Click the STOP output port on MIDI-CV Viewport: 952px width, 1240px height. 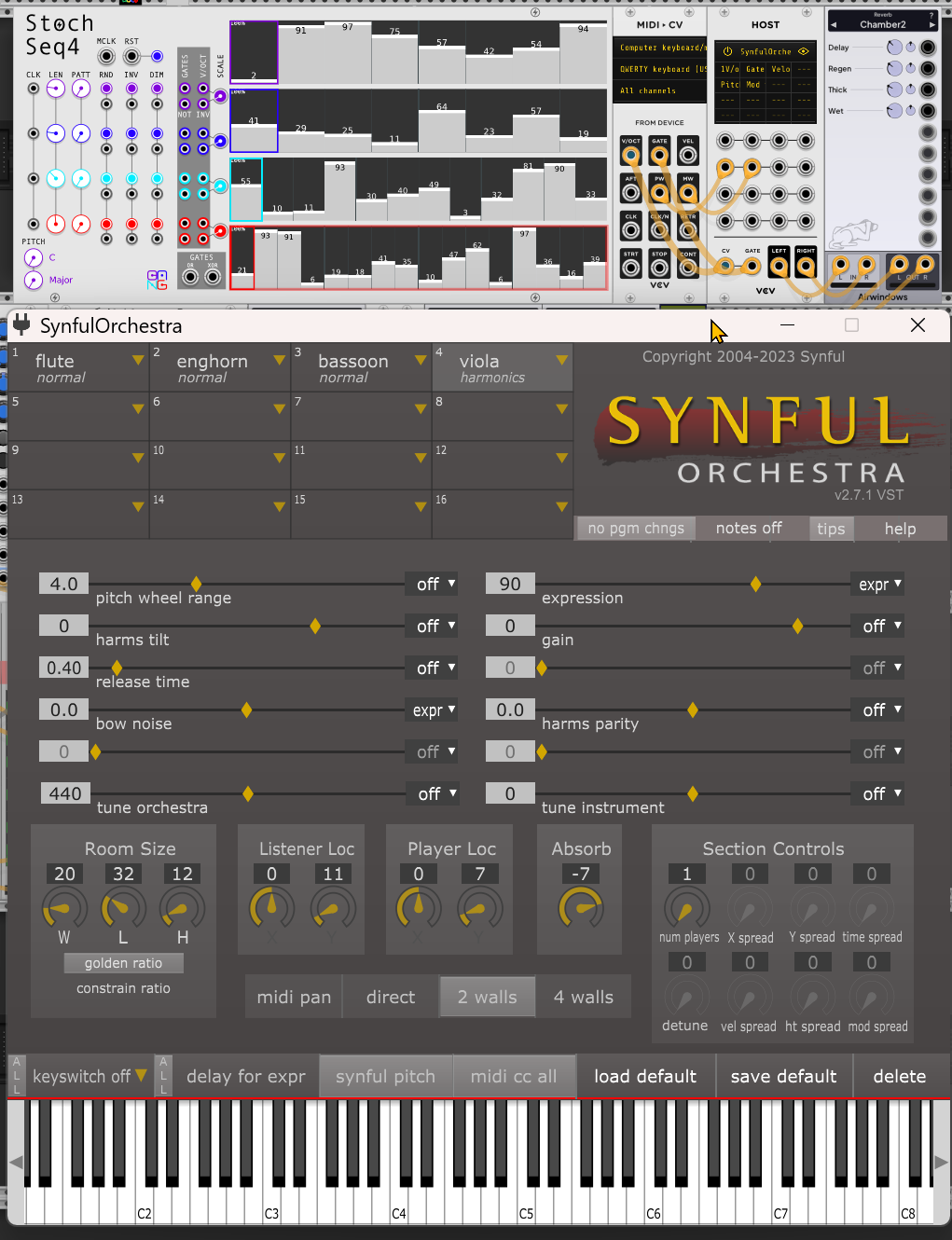659,268
